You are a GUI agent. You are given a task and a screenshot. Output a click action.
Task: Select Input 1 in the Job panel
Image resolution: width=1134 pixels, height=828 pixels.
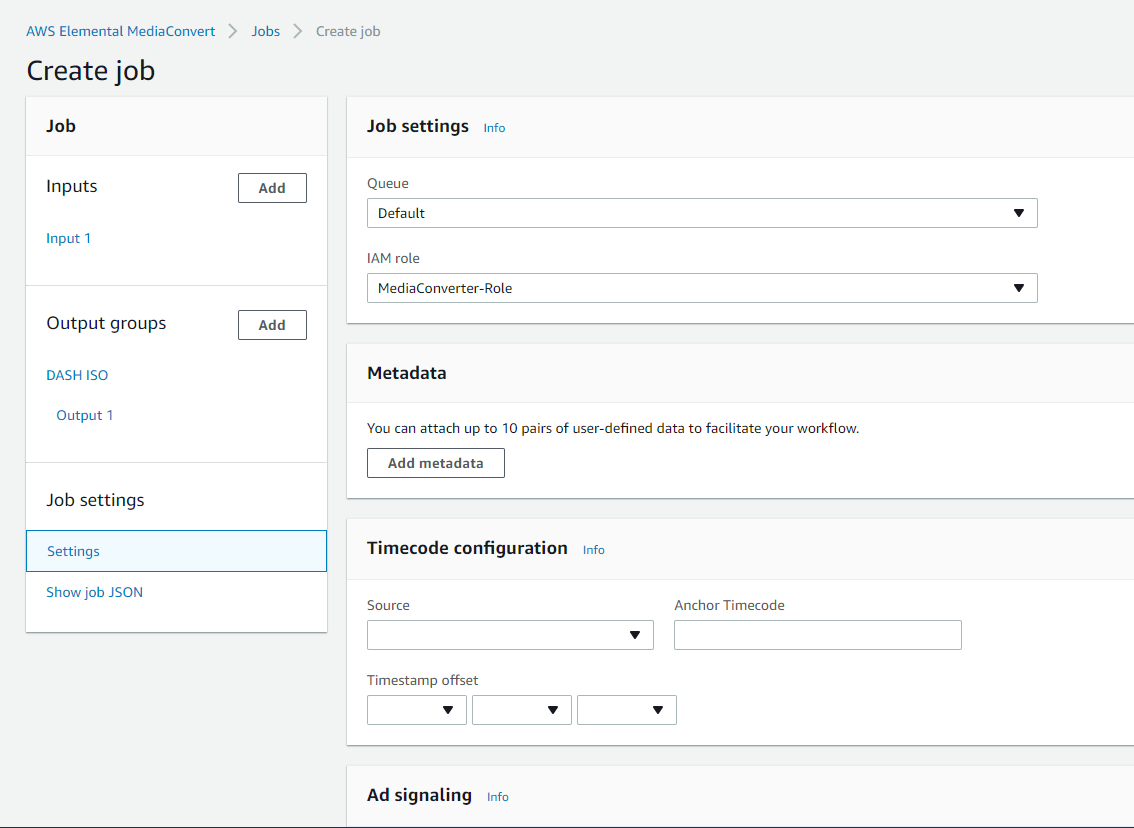[x=68, y=238]
